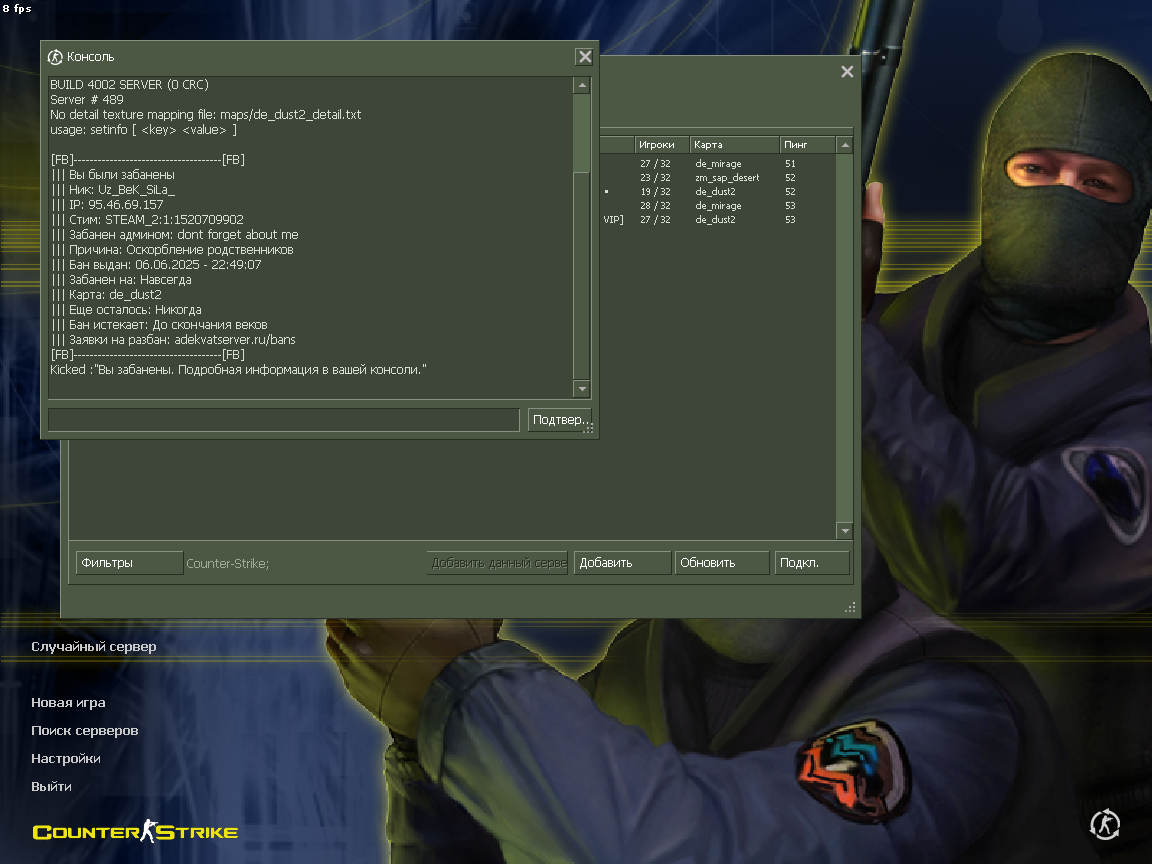Click the server browser resize grip
This screenshot has width=1152, height=864.
click(x=851, y=608)
